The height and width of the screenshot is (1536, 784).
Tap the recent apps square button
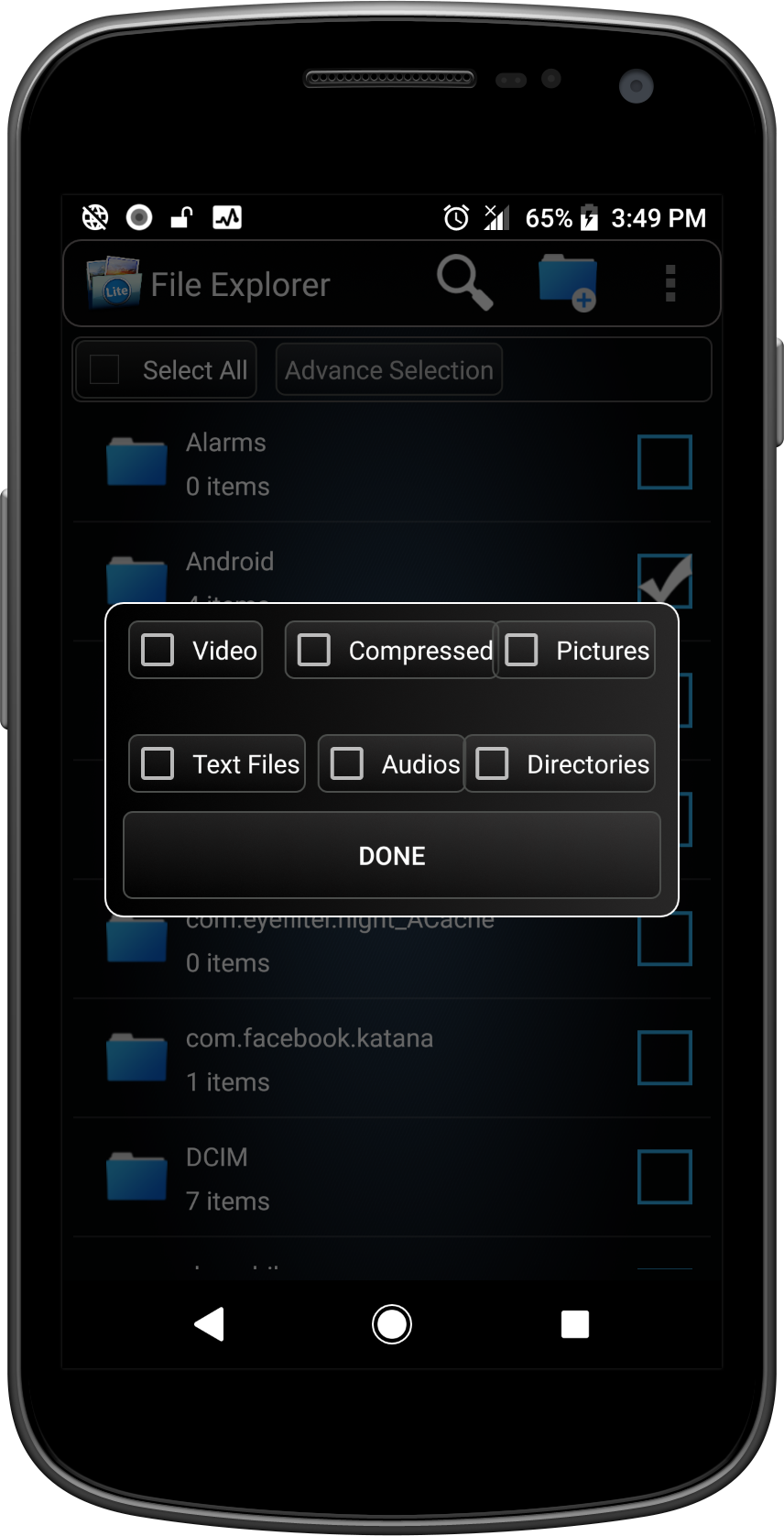point(575,1324)
